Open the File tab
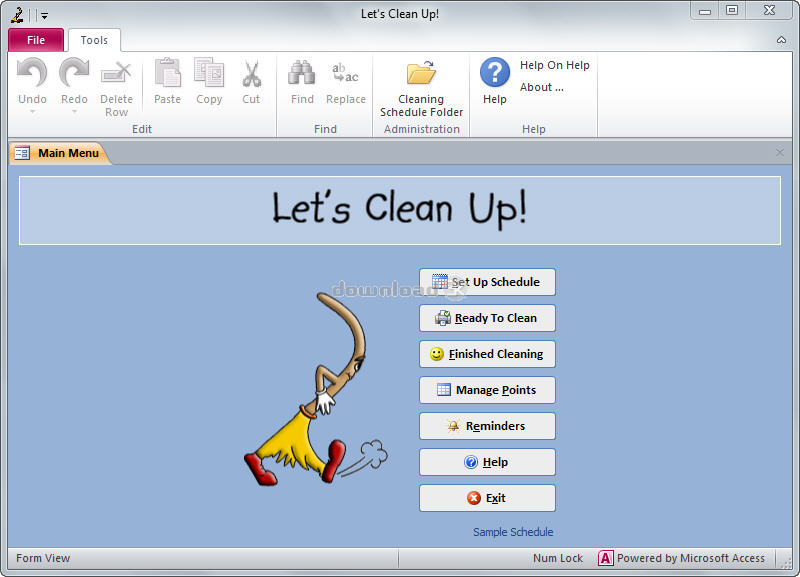Screen dimensions: 800x577 36,40
